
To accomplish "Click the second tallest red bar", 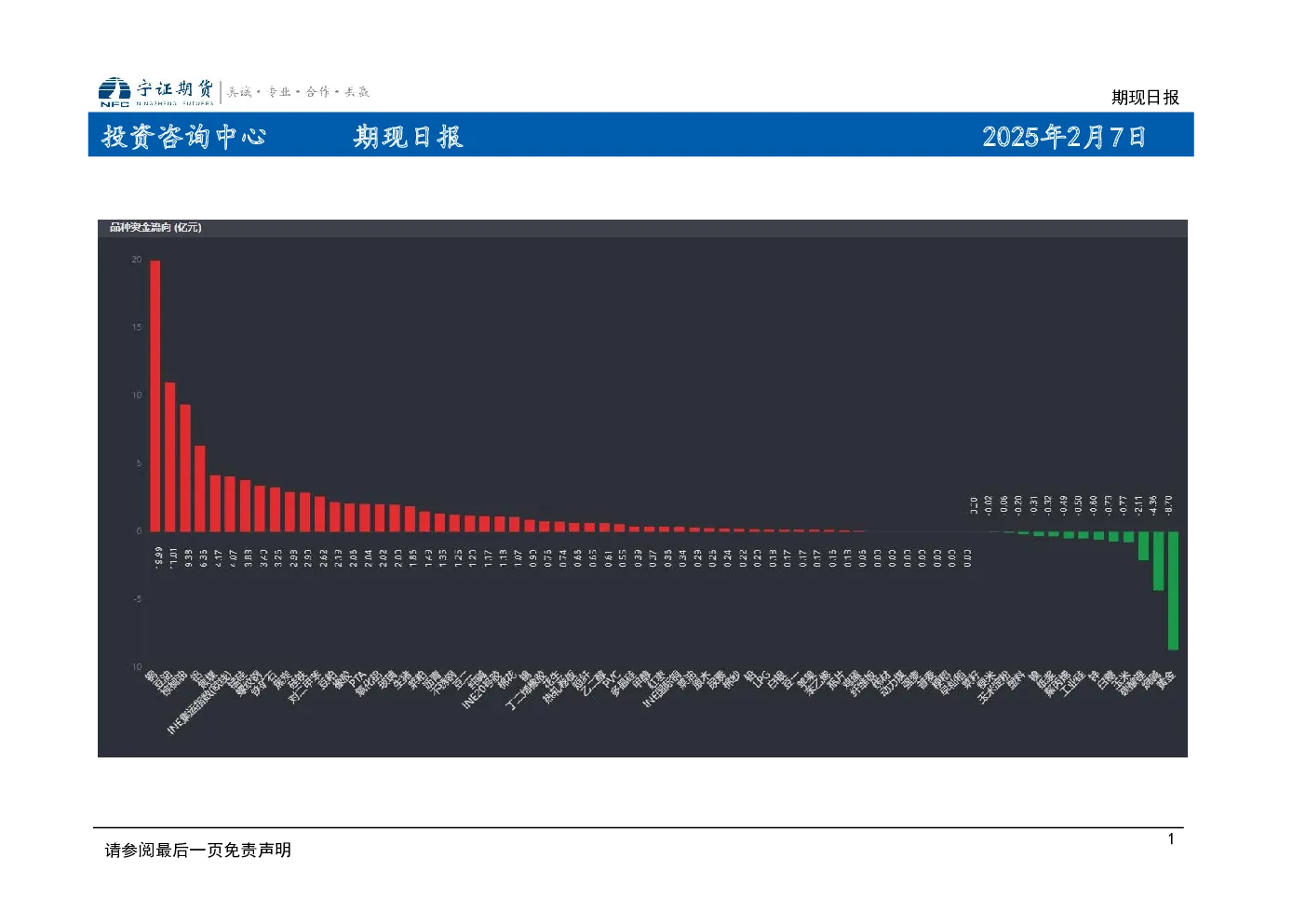I will (x=170, y=457).
